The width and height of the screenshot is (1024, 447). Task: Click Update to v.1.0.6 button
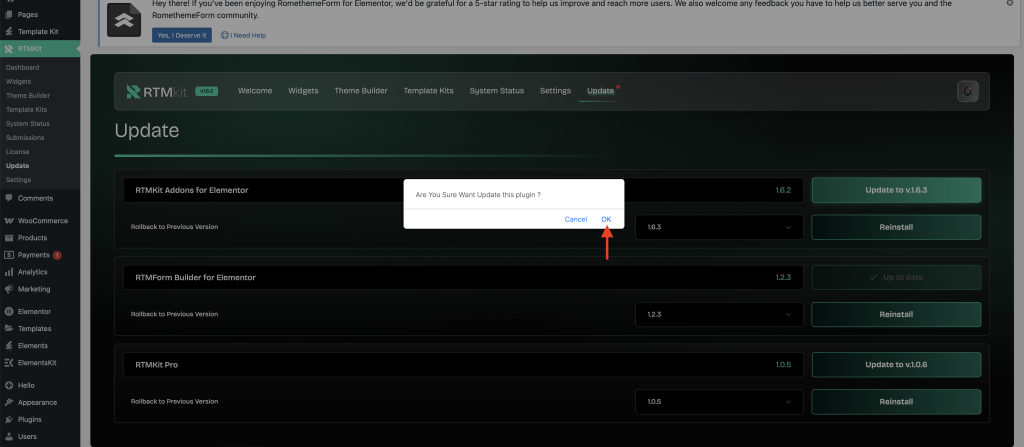896,365
